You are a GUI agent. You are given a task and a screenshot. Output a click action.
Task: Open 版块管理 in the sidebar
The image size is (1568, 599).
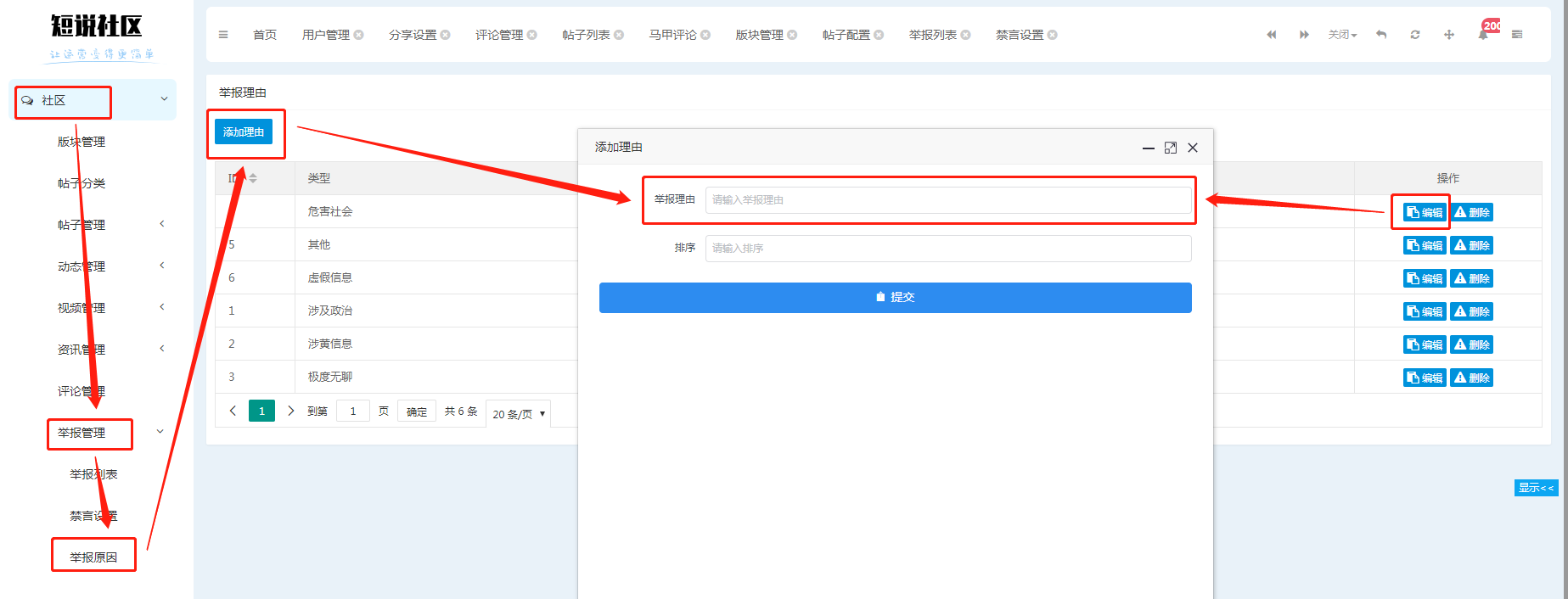(81, 142)
